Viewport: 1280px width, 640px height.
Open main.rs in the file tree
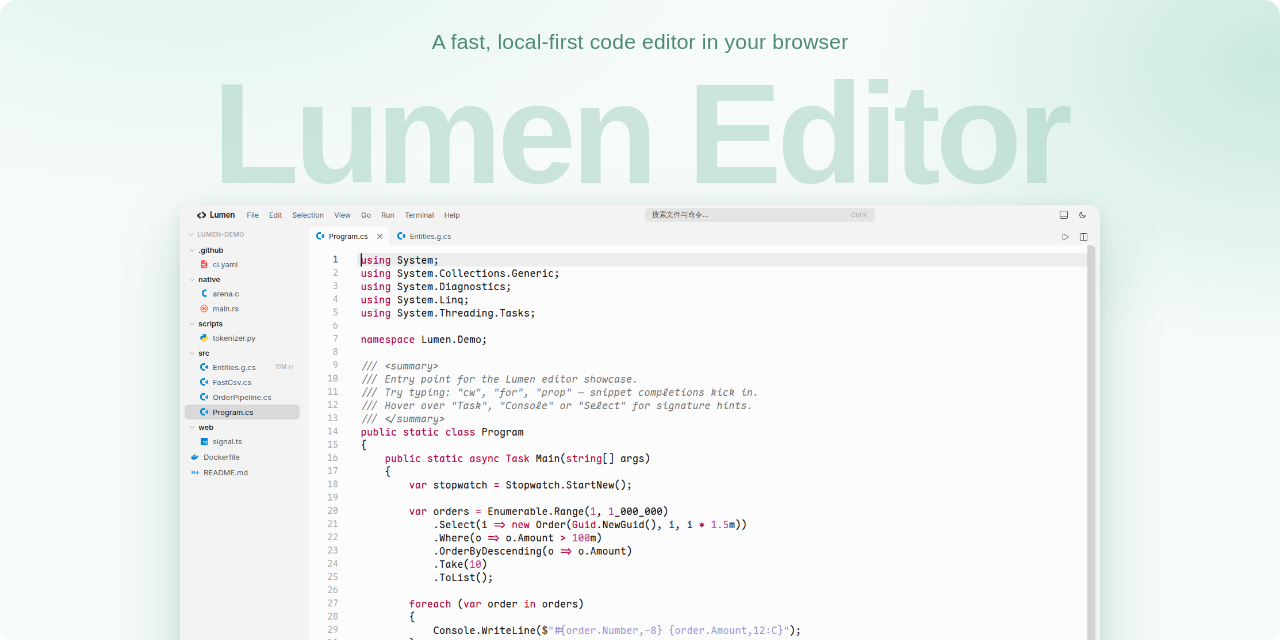pyautogui.click(x=242, y=309)
